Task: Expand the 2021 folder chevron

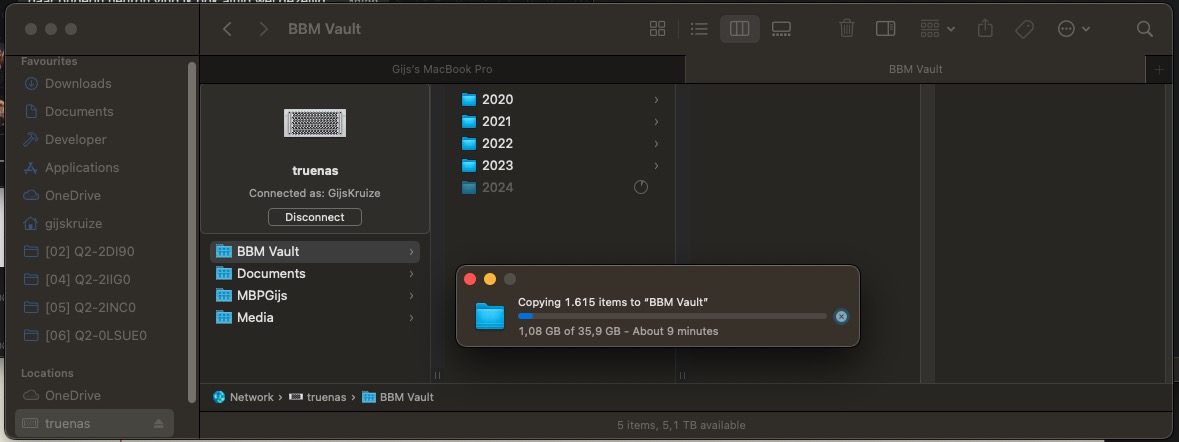Action: coord(656,121)
